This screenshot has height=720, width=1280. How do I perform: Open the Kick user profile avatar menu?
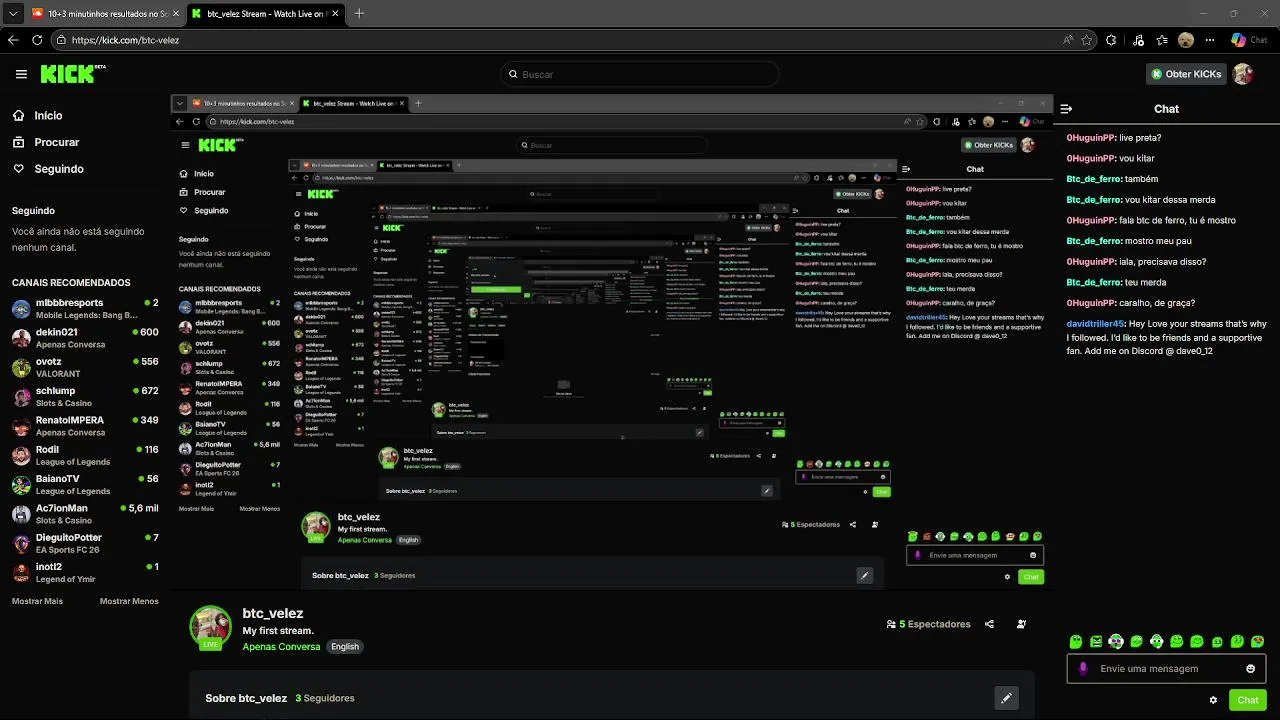point(1243,74)
